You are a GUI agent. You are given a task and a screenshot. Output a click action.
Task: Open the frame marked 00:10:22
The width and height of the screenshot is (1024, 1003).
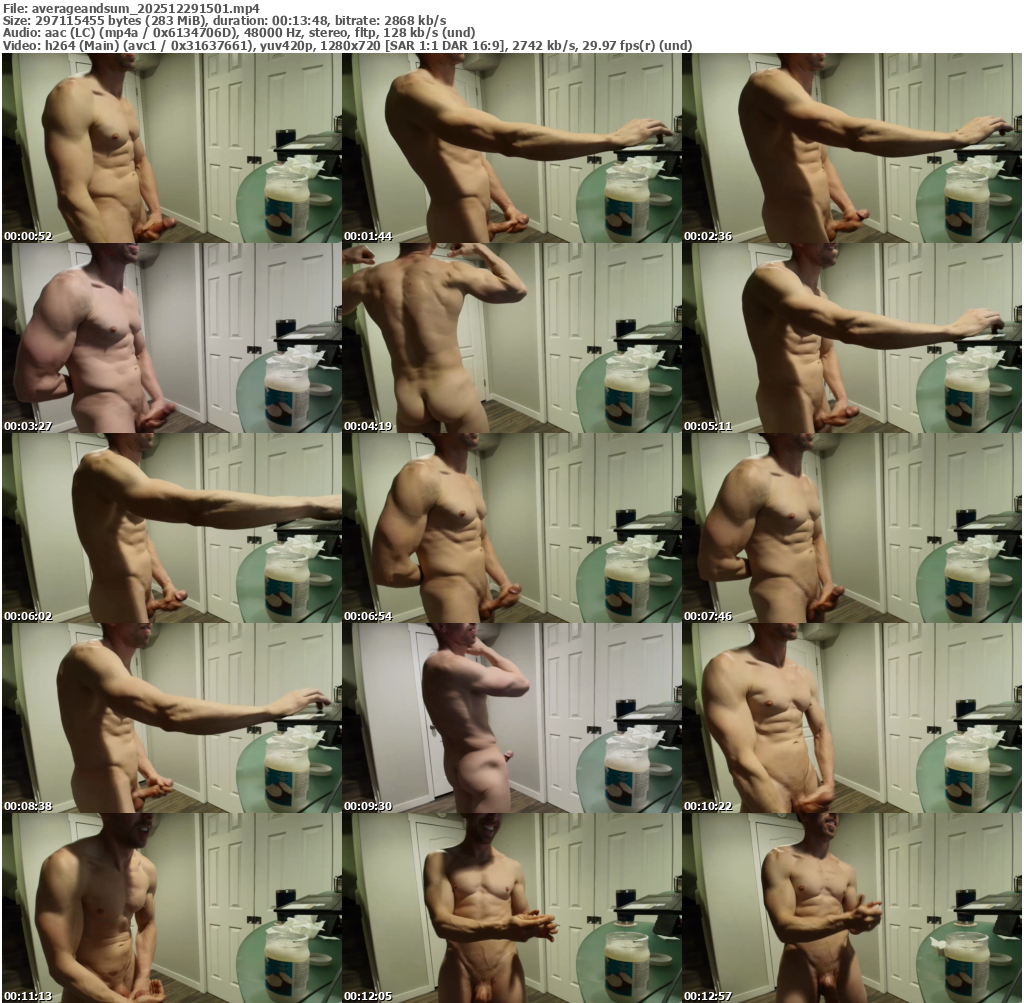pos(851,718)
